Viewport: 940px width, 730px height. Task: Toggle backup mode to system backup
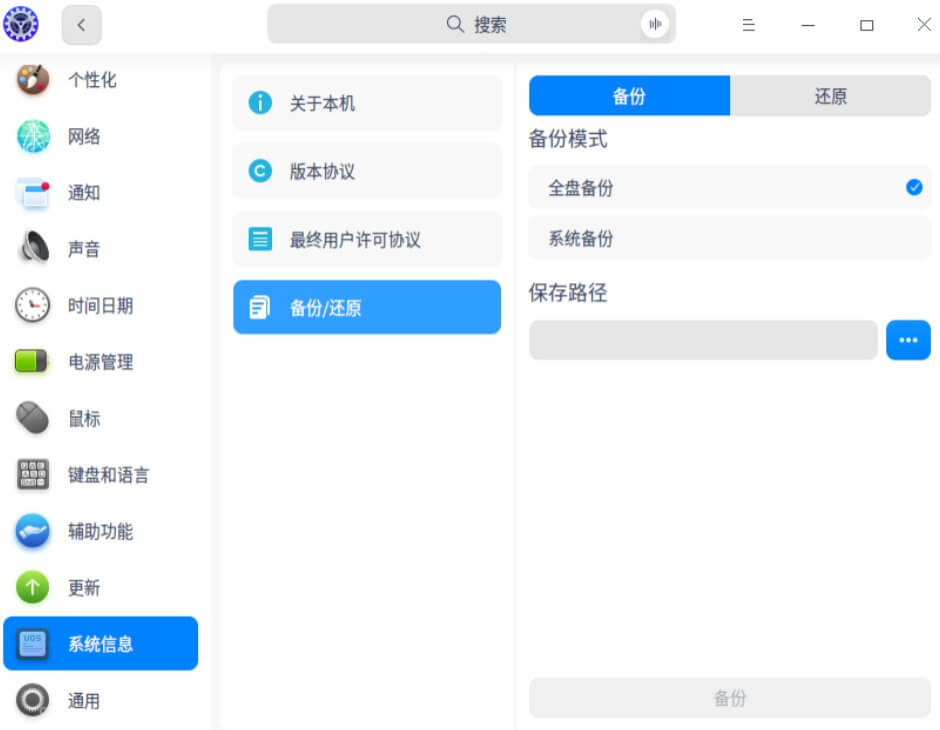tap(730, 238)
